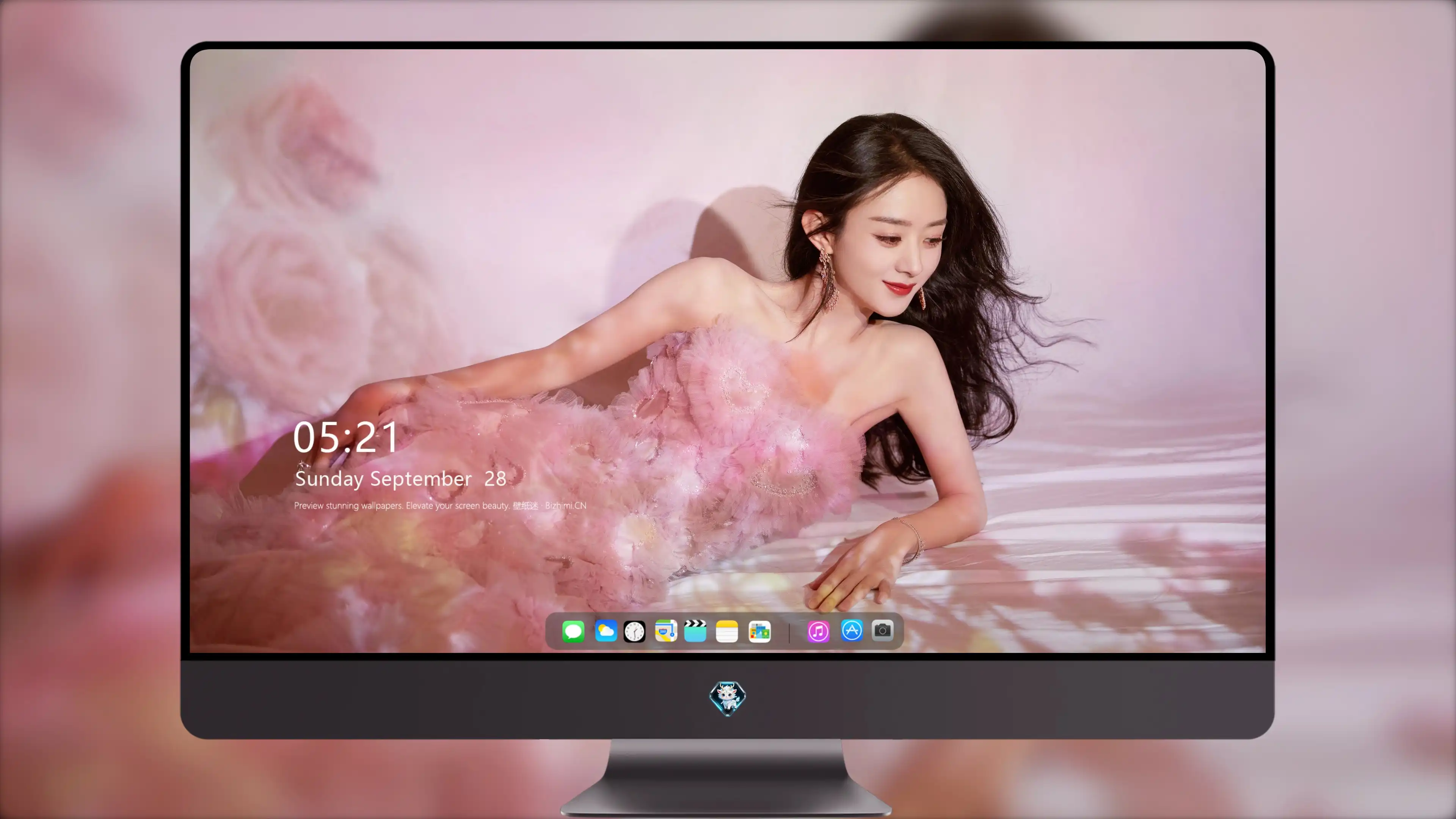This screenshot has width=1456, height=819.
Task: Open the Clock app in the dock
Action: (634, 631)
